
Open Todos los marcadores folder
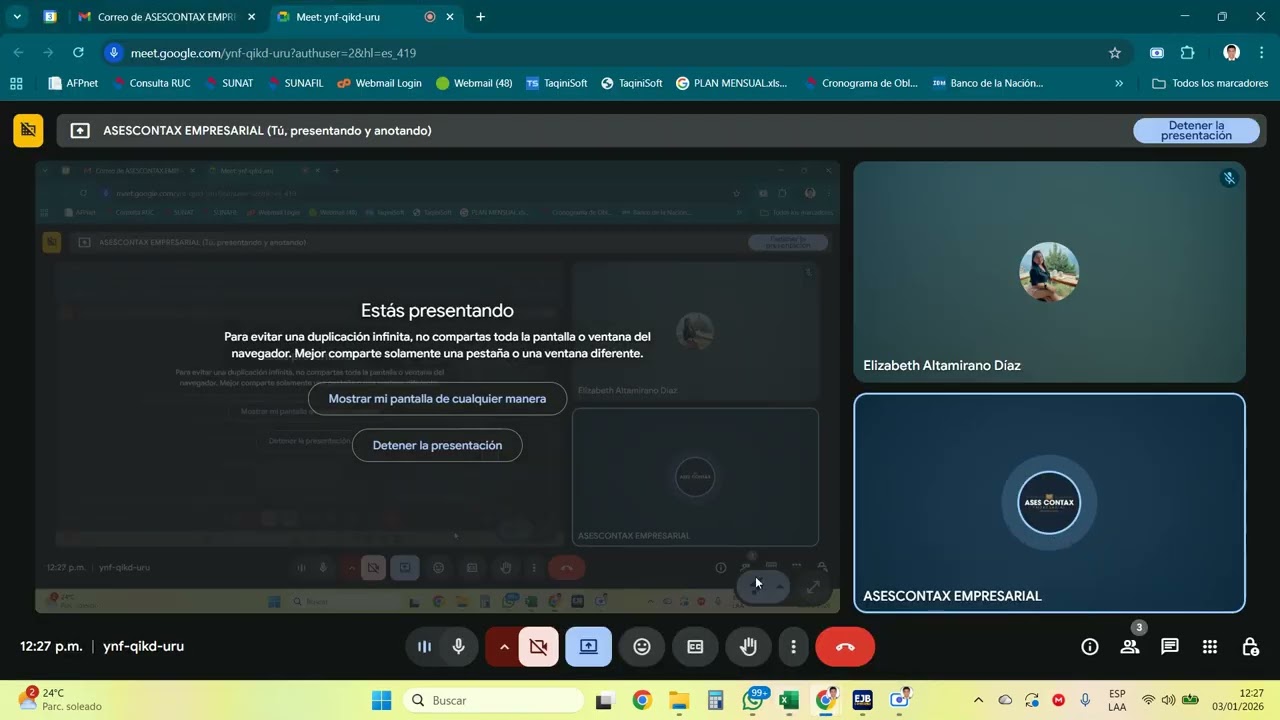coord(1210,83)
